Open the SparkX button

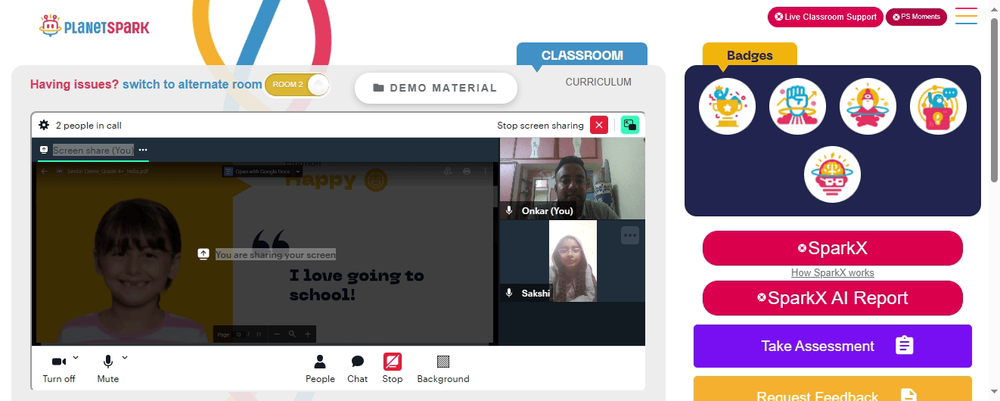(x=832, y=248)
